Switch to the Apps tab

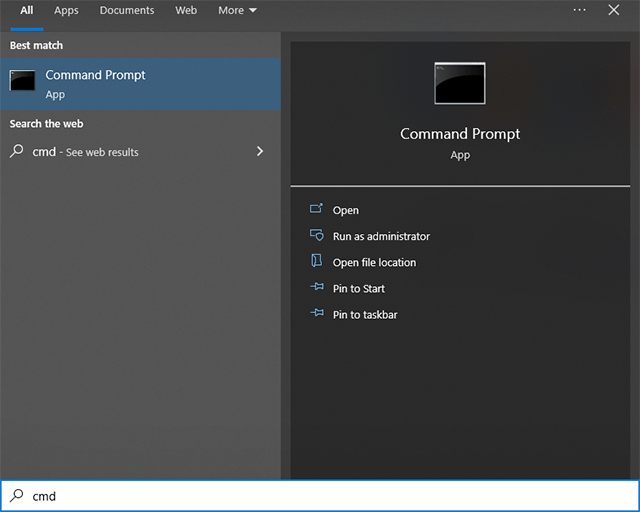66,11
